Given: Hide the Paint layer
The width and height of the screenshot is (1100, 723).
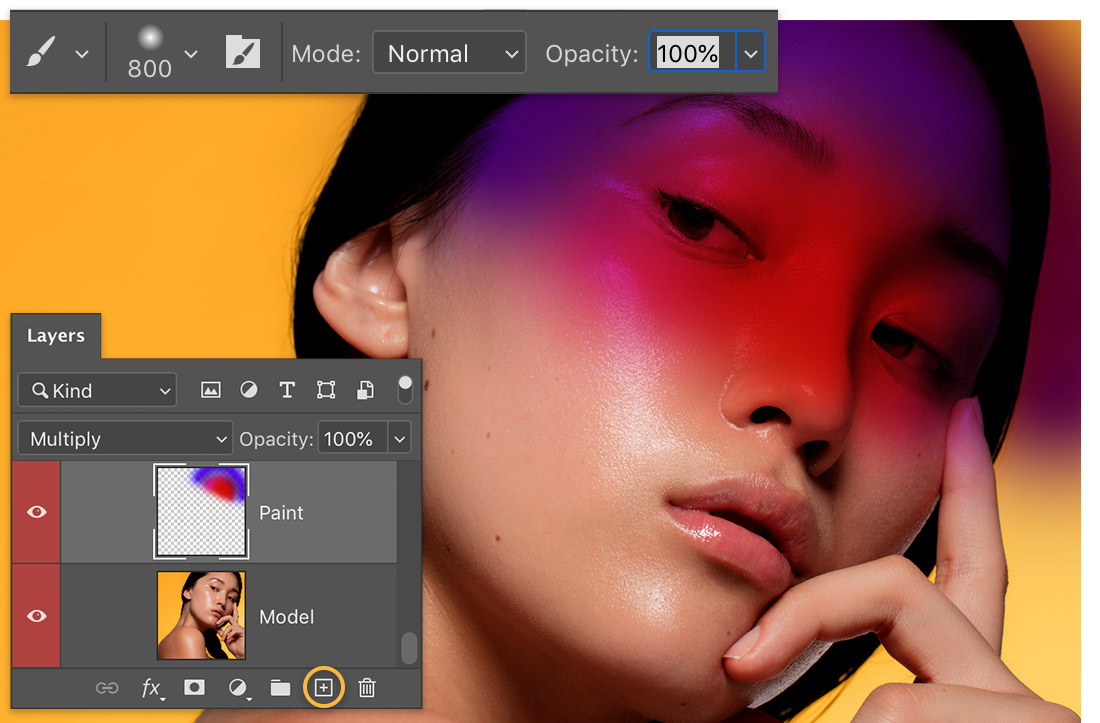Looking at the screenshot, I should coord(36,512).
